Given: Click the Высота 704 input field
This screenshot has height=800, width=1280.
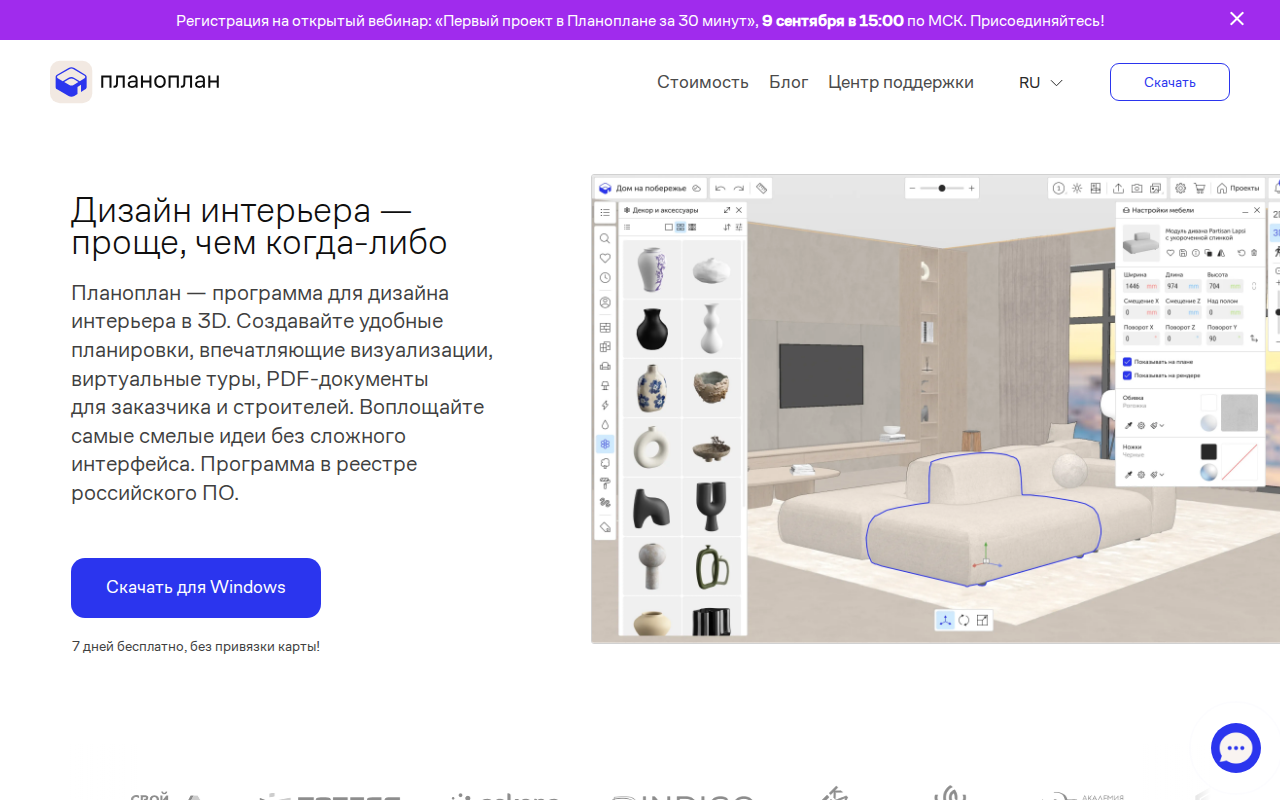Looking at the screenshot, I should (x=1223, y=286).
